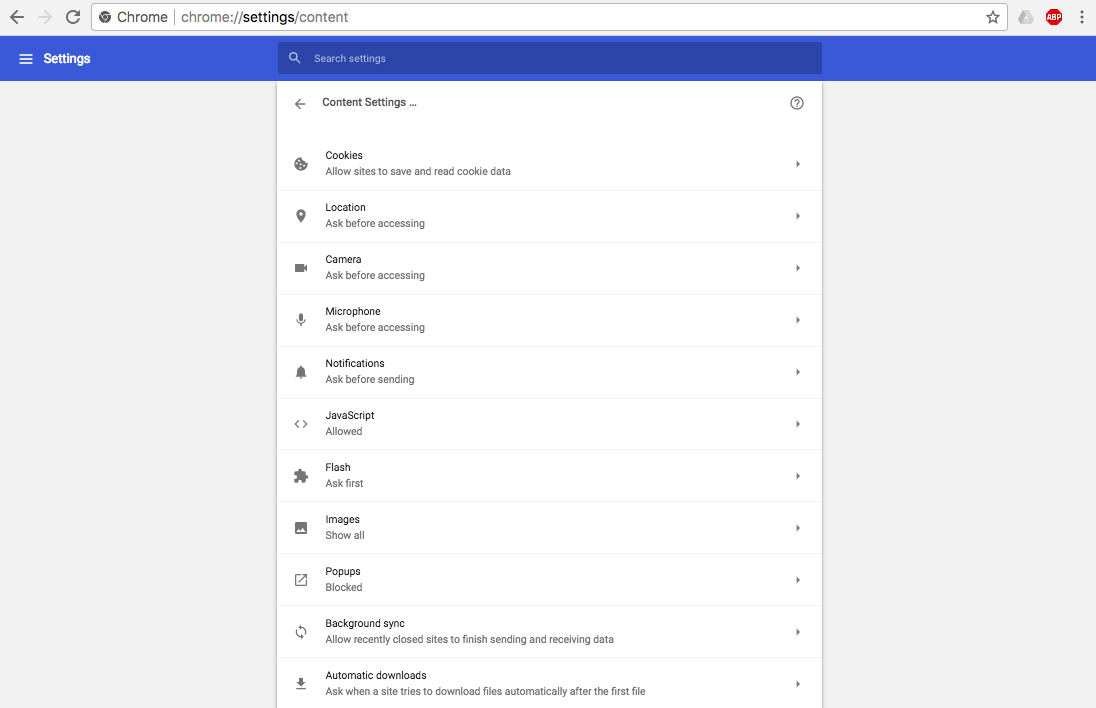Click "Ask before accessing" under Location
This screenshot has height=708, width=1096.
pos(375,224)
